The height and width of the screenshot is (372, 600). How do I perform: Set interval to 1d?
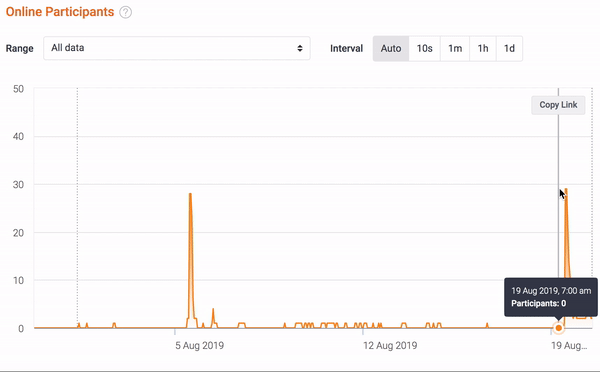509,49
